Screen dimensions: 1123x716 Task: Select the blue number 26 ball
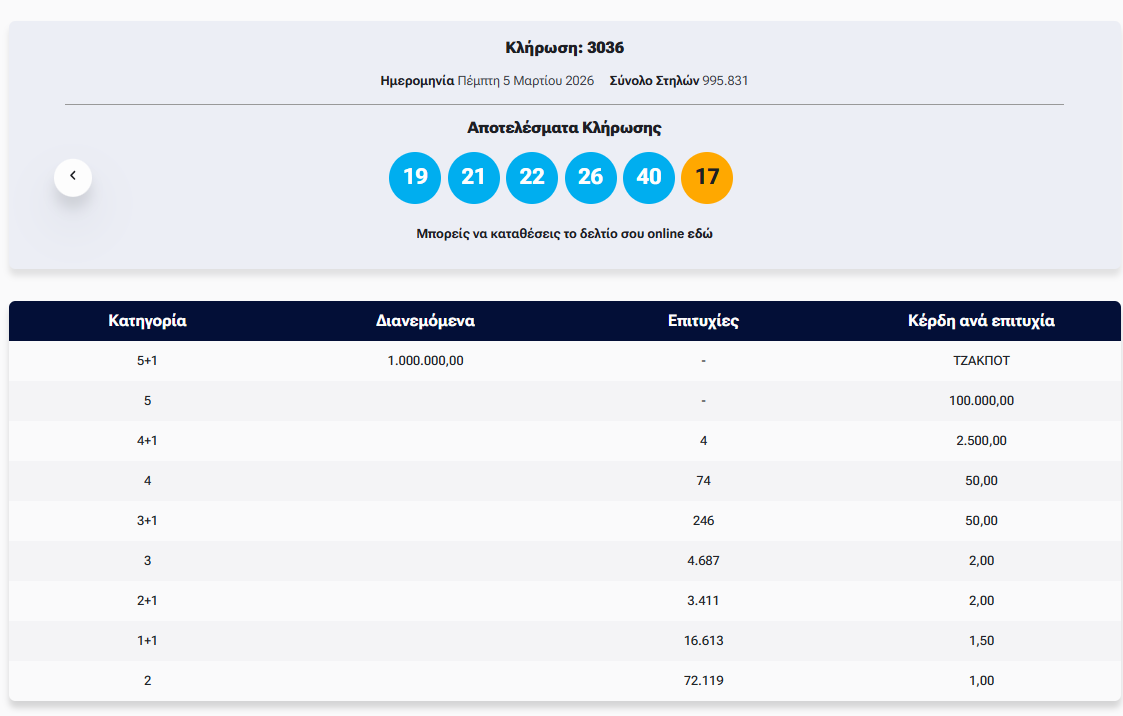590,177
